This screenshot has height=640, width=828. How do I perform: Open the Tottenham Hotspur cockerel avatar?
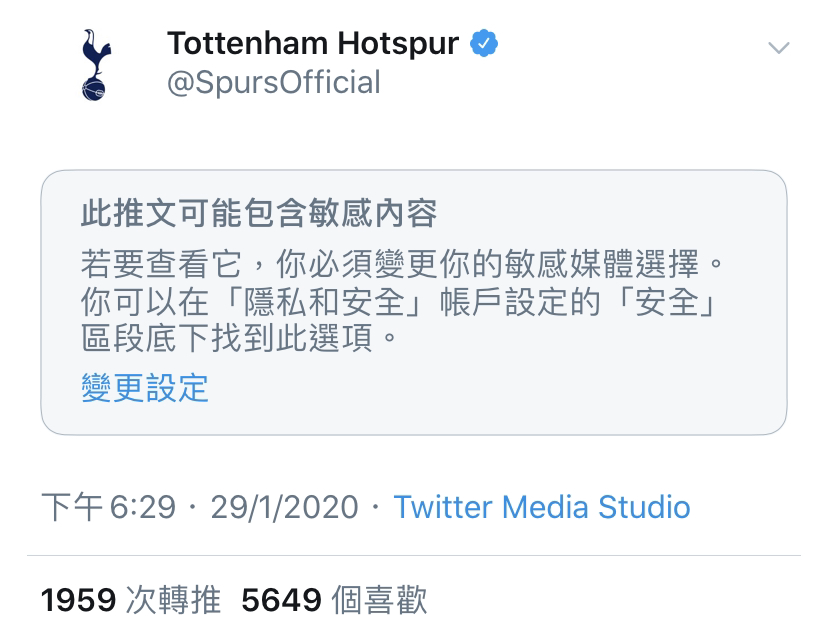96,64
